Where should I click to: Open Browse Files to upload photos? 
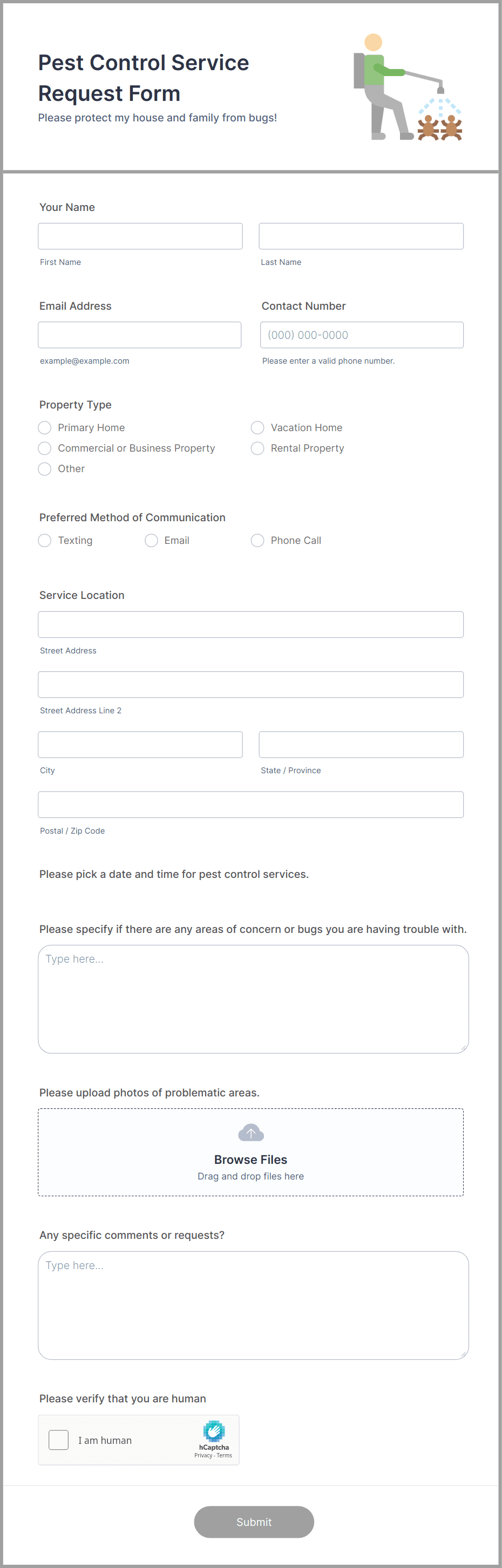pos(250,1159)
